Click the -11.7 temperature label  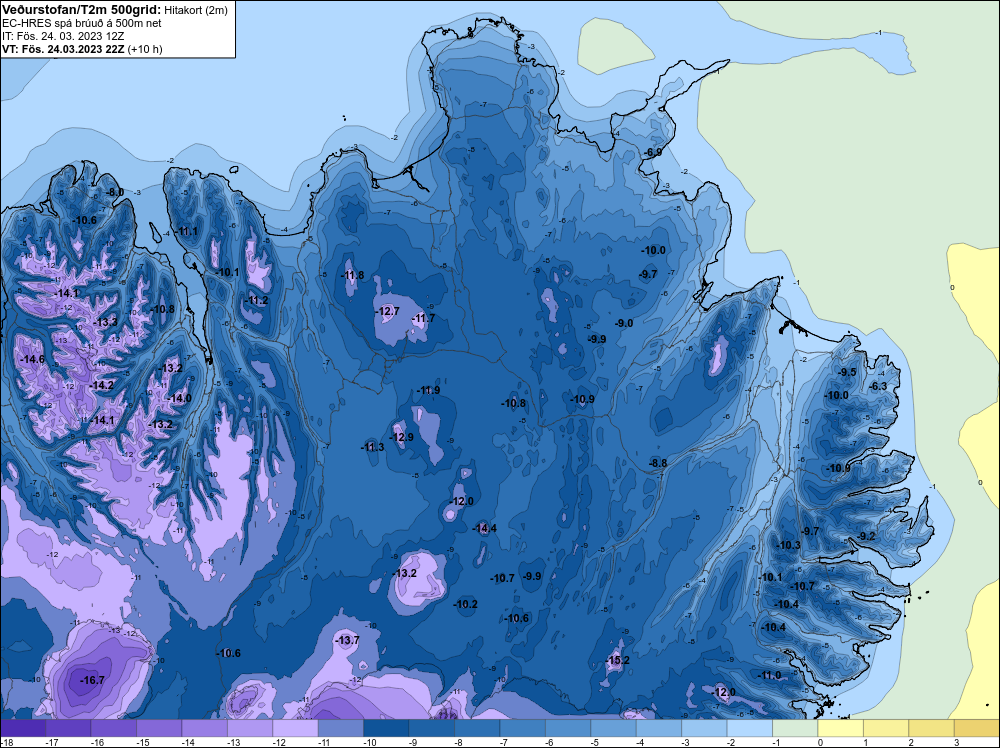(x=423, y=318)
